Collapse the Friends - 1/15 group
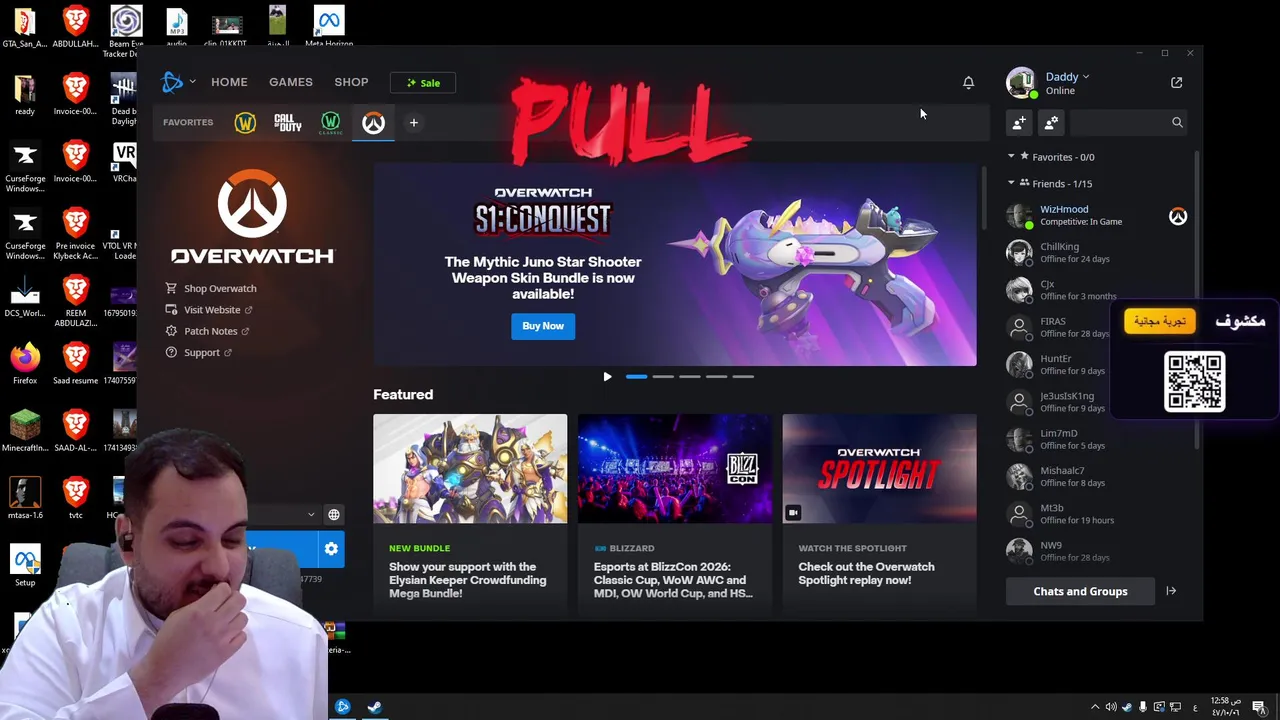Image resolution: width=1280 pixels, height=720 pixels. (x=1011, y=184)
